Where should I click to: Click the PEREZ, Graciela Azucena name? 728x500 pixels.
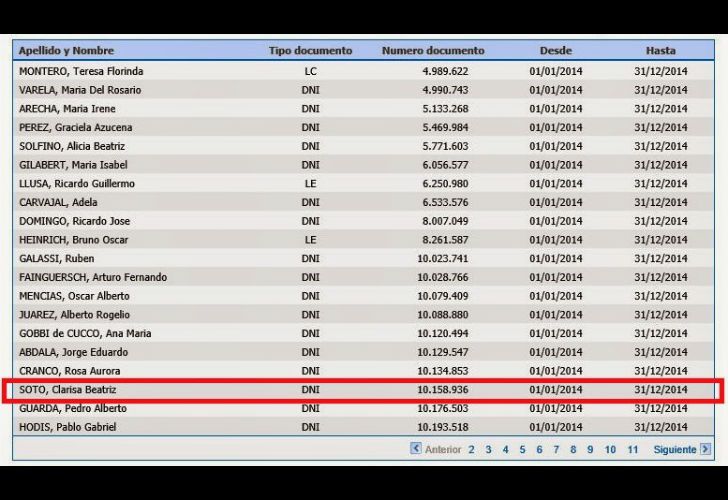coord(76,127)
